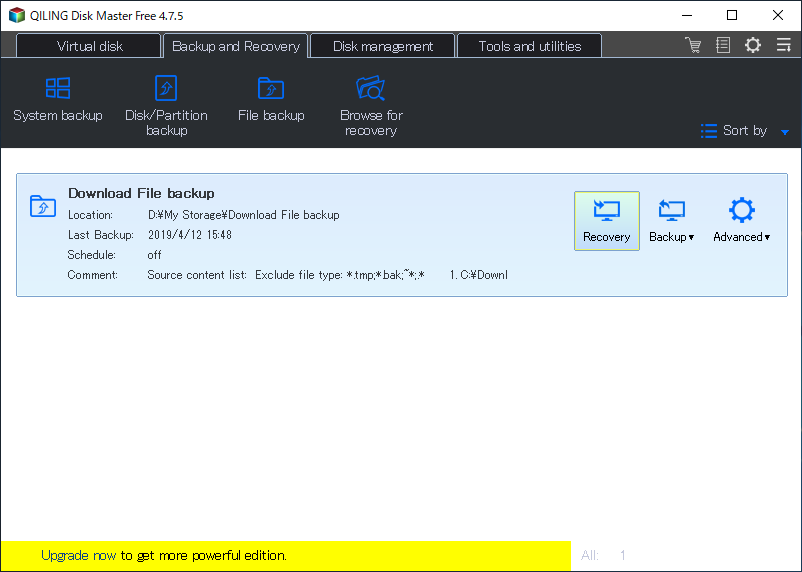Open the hamburger menu icon
The height and width of the screenshot is (572, 802).
tap(783, 45)
